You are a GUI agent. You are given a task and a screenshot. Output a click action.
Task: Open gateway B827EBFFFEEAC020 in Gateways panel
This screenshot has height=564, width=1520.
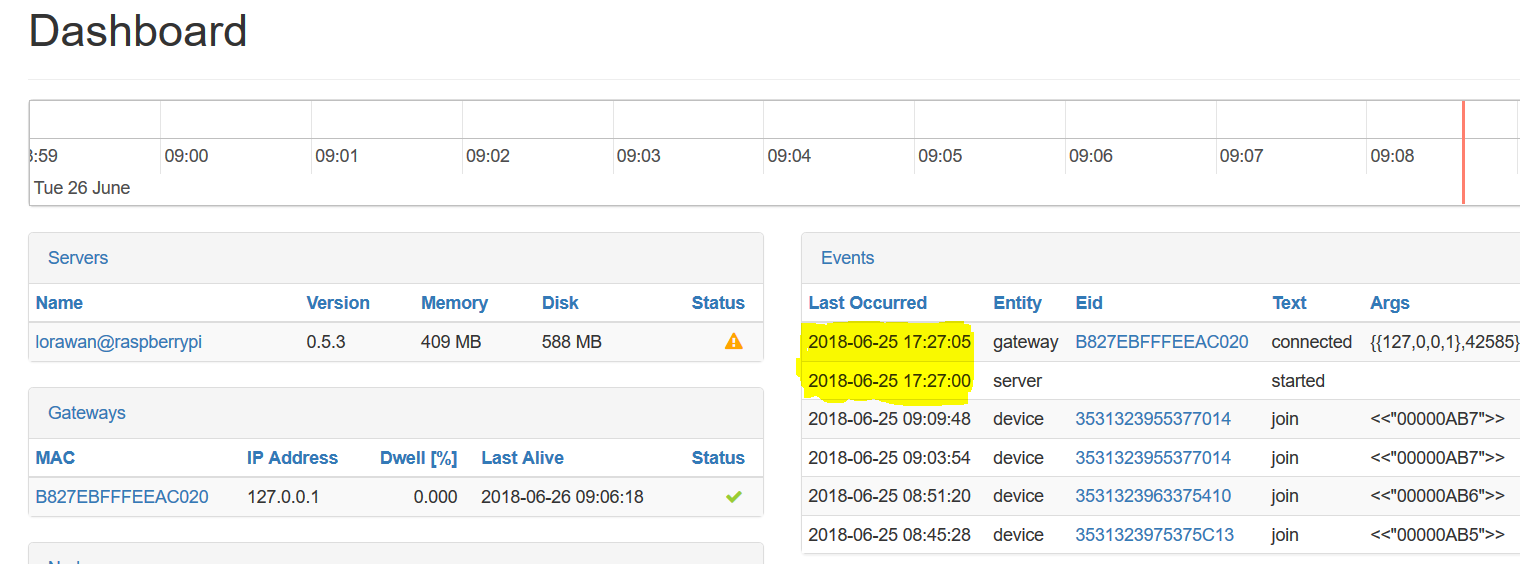[122, 496]
